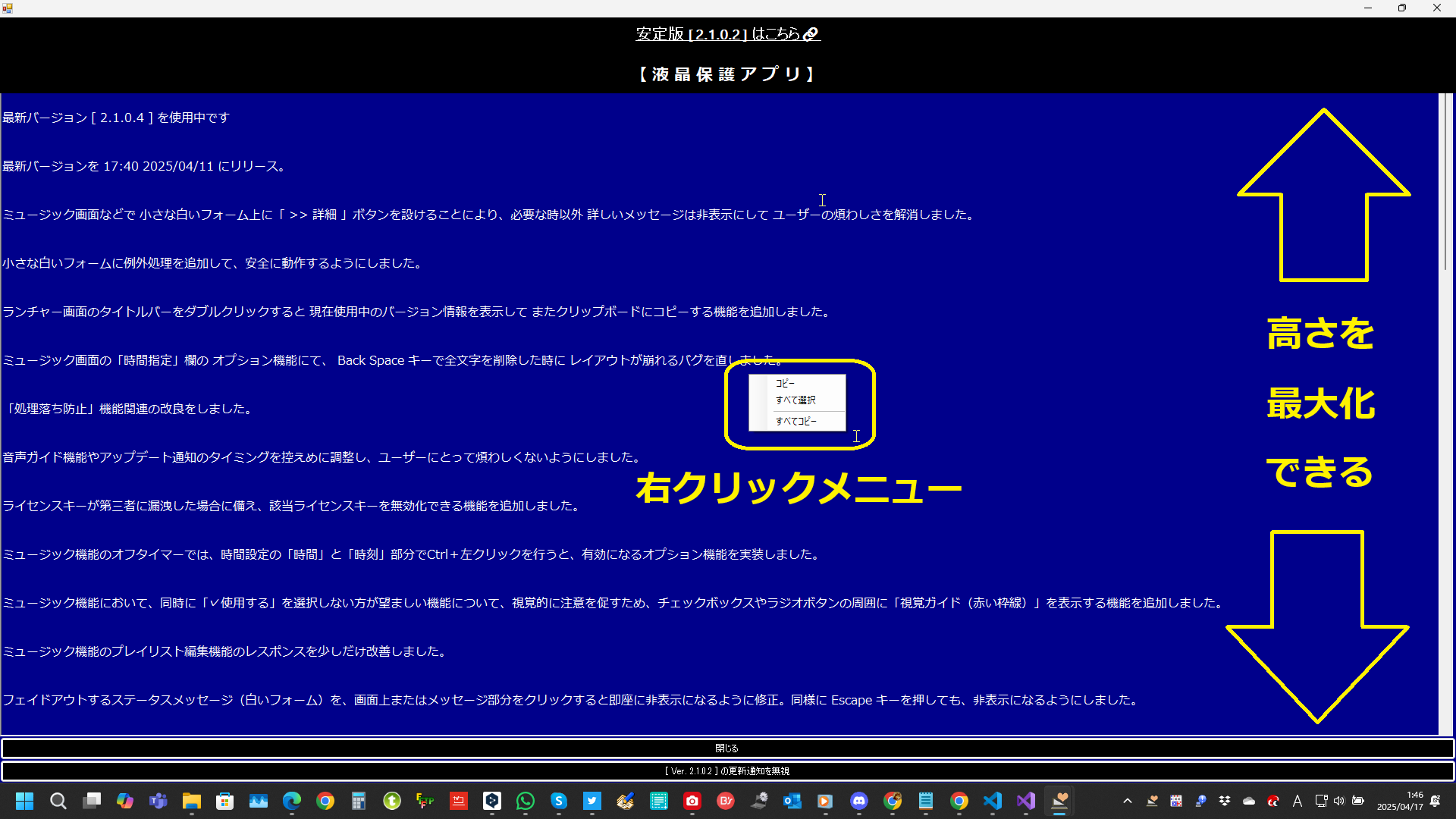Expand hidden icons in the system tray
1456x819 pixels.
[x=1128, y=802]
